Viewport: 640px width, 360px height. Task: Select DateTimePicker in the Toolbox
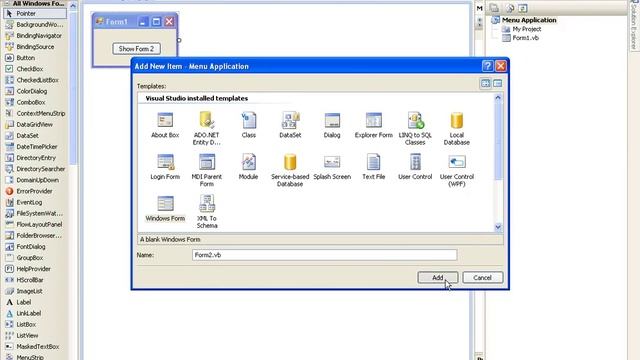click(35, 147)
